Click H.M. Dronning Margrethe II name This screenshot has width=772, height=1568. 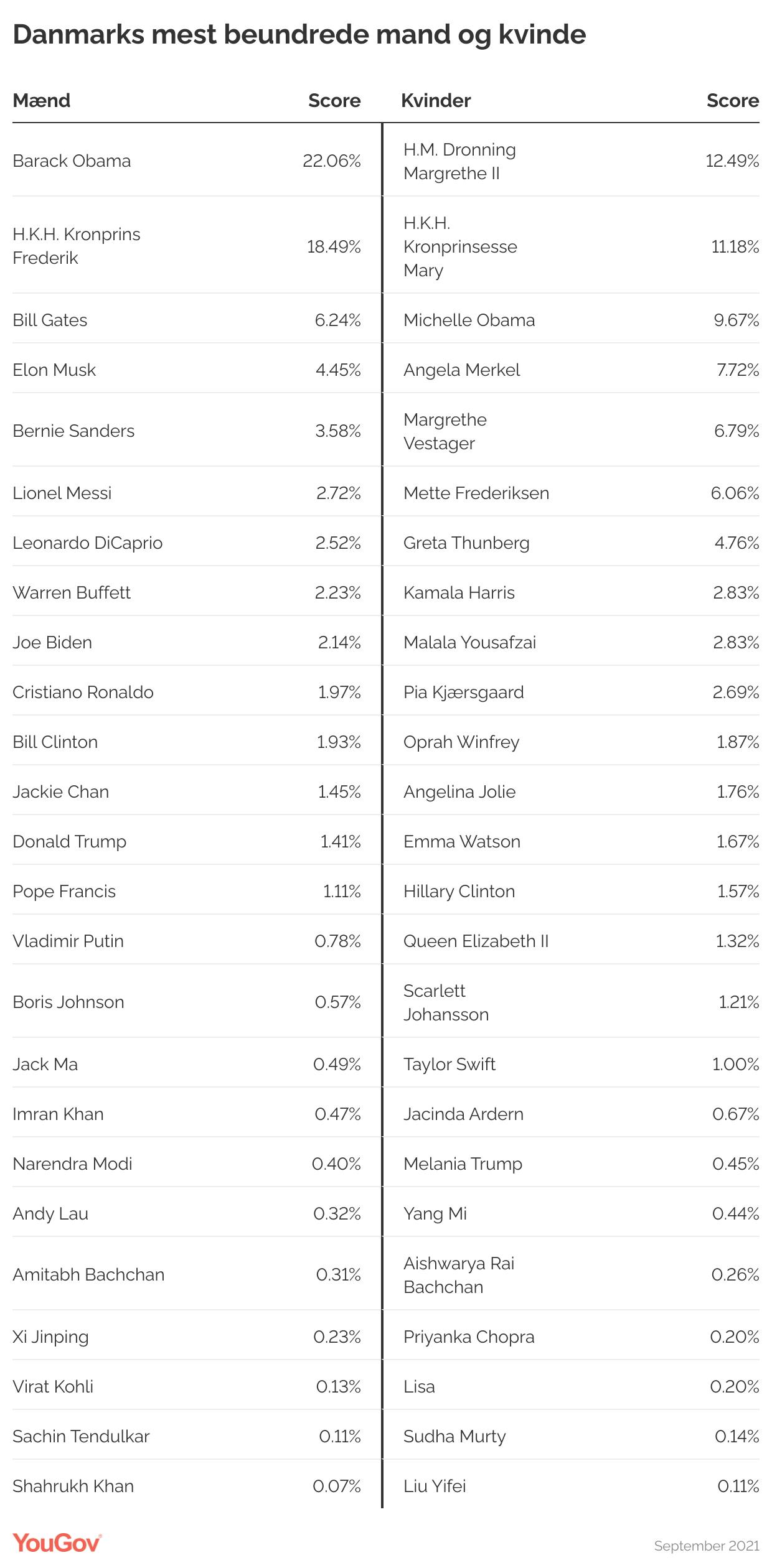pos(459,161)
